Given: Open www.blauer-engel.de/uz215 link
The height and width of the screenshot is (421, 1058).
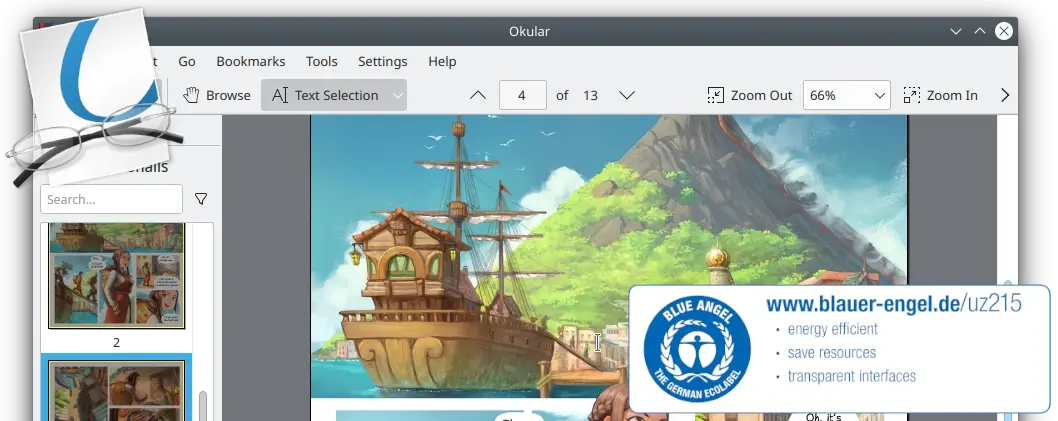Looking at the screenshot, I should tap(894, 304).
